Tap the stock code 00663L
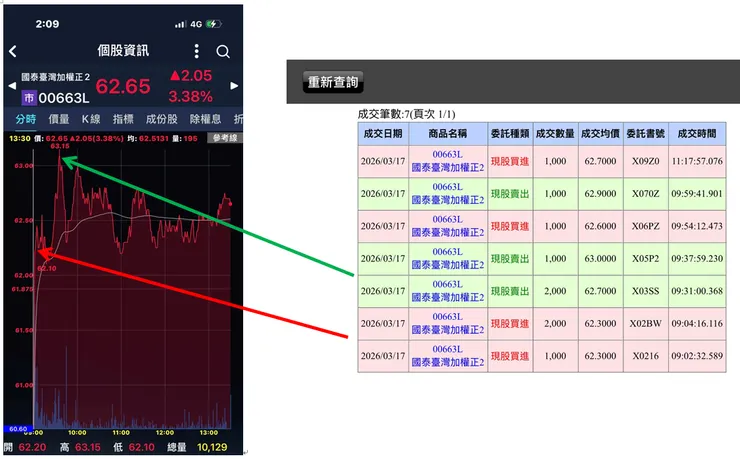 tap(64, 98)
